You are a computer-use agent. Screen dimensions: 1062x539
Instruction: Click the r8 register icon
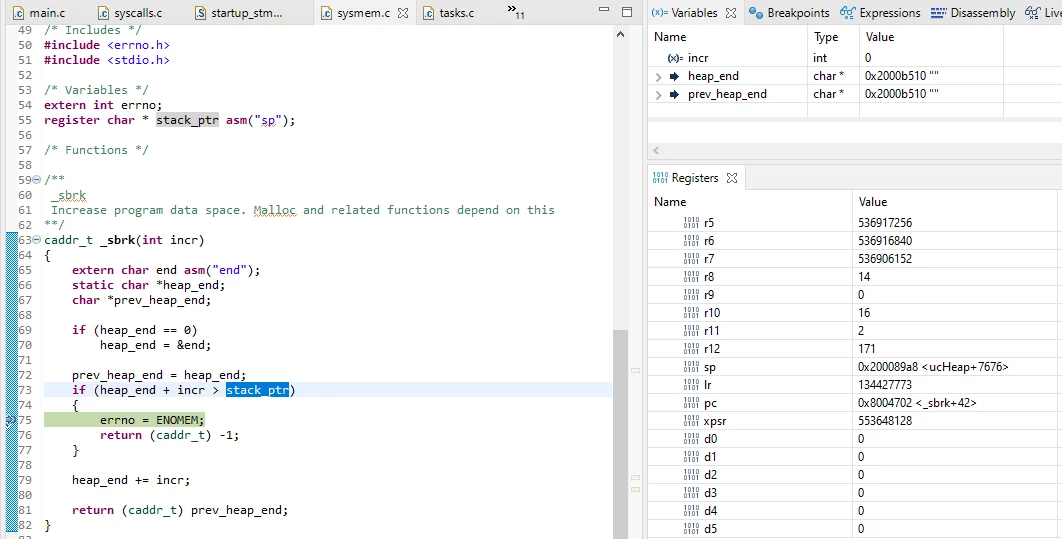tap(691, 277)
